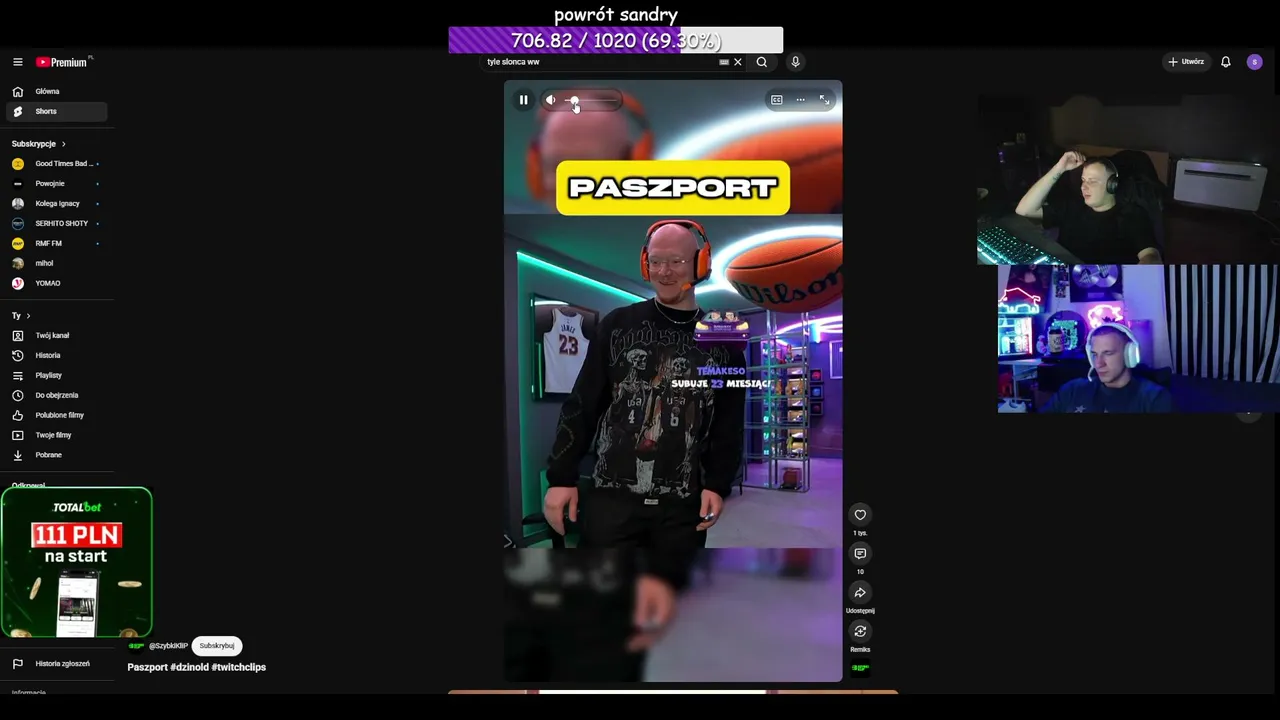Open Polubione filmy liked videos
Screen dimensions: 1280x720
click(x=56, y=415)
